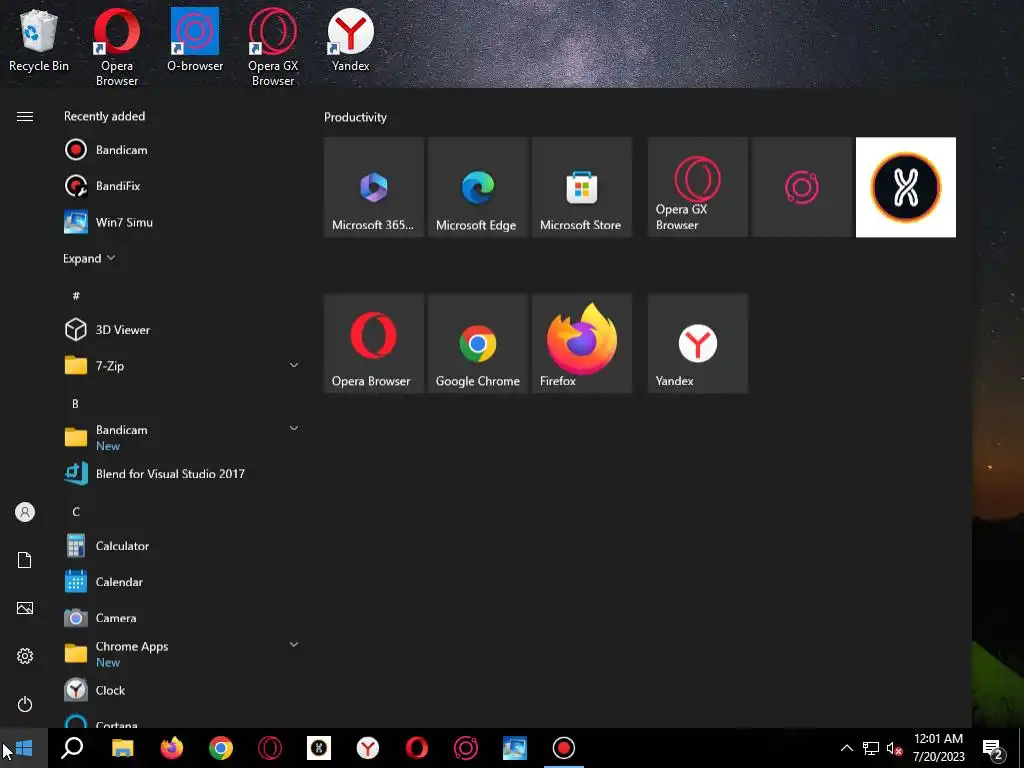Expand the Recently added list
Viewport: 1024px width, 768px height.
point(89,259)
